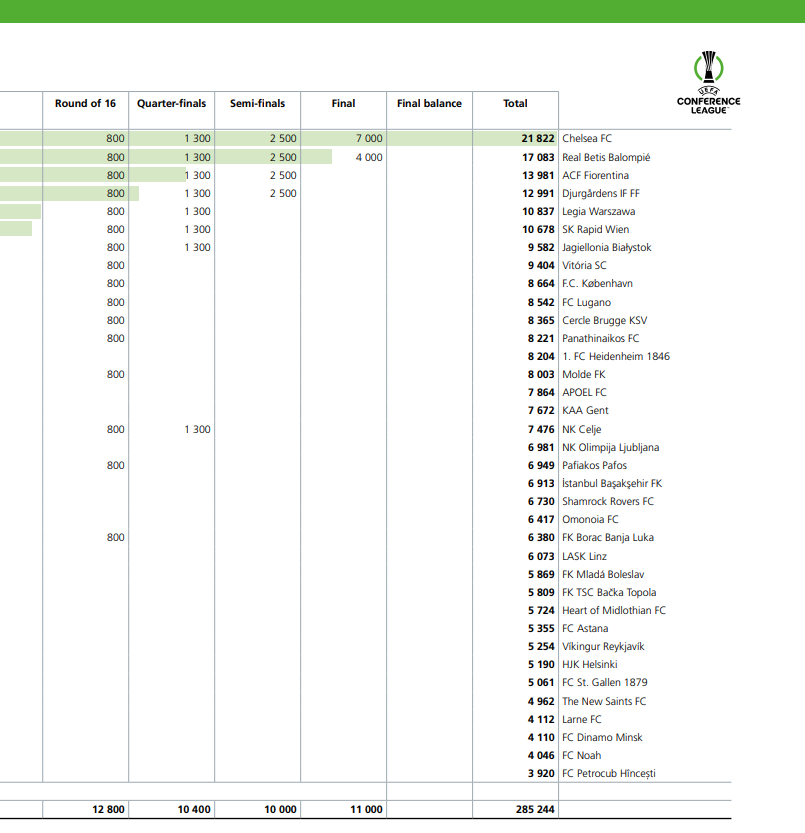Screen dimensions: 805x833
Task: Click FK Borac Banja Luka's Round of 16 value 800
Action: pyautogui.click(x=116, y=538)
